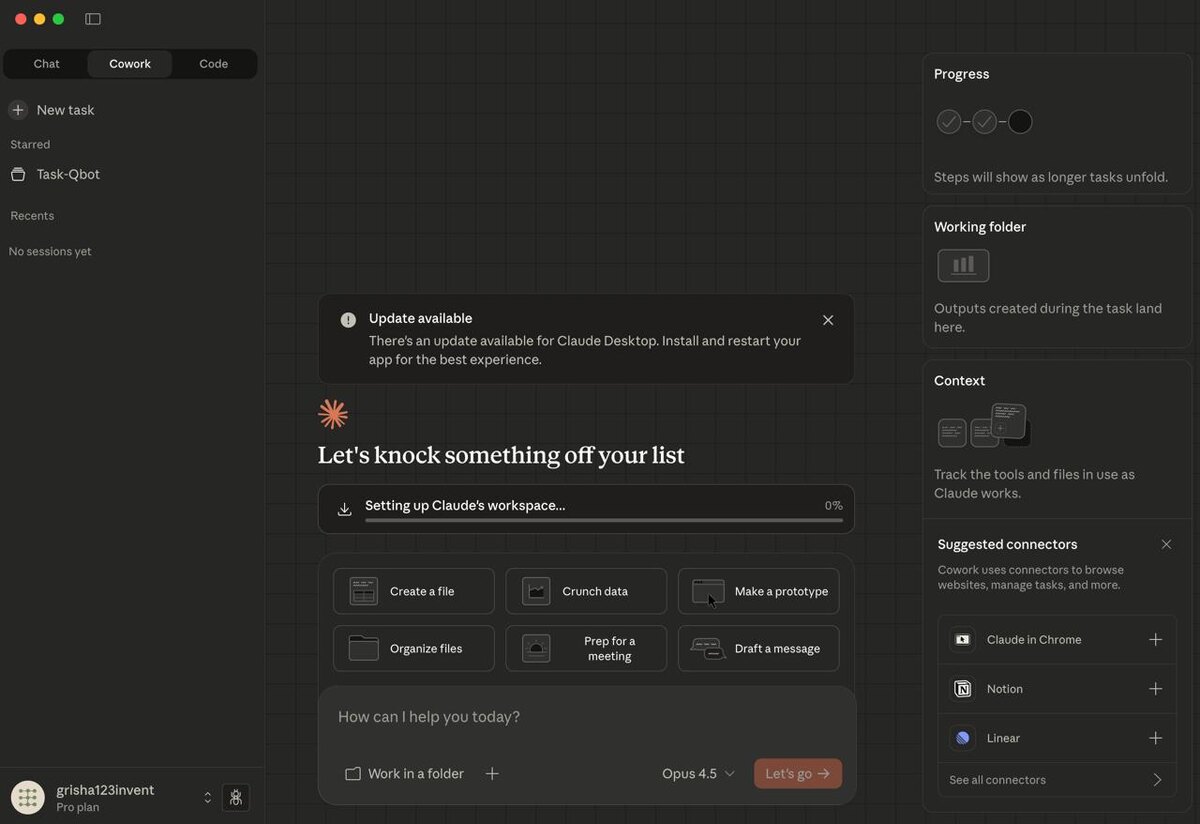Select the Prep for a meeting suggestion
Viewport: 1200px width, 824px height.
(586, 648)
